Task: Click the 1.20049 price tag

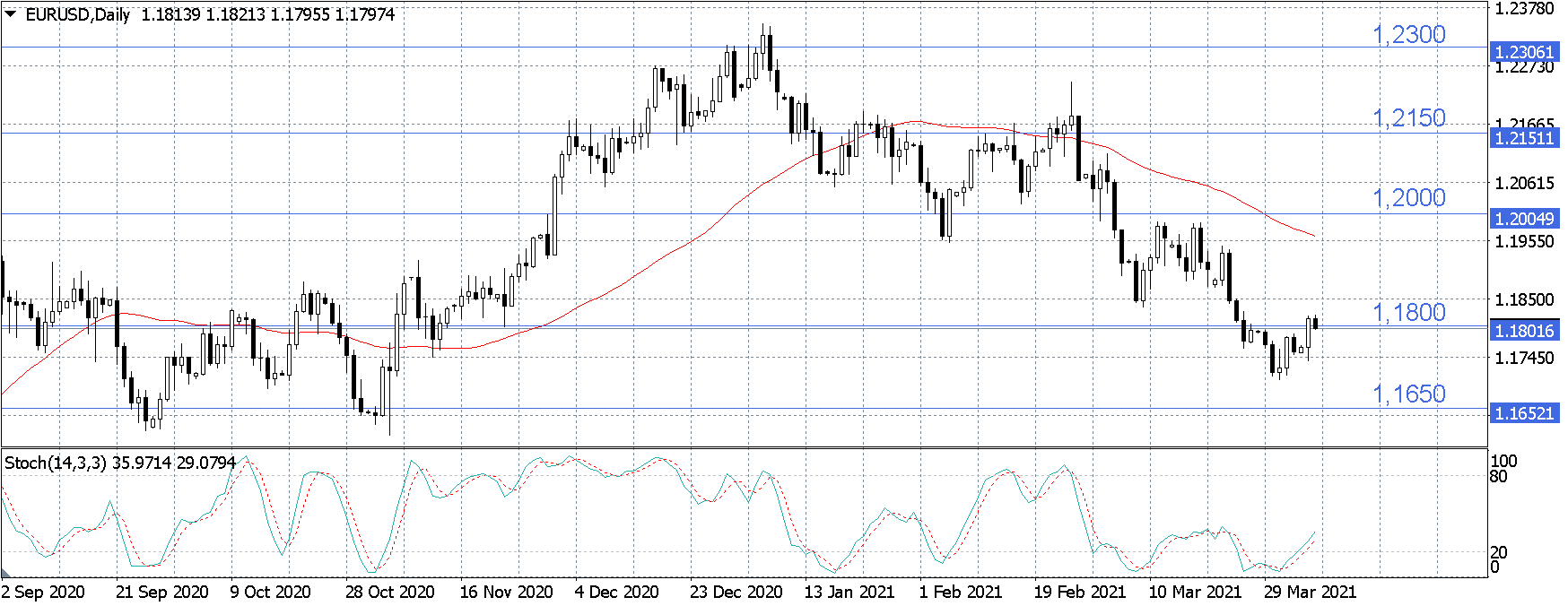Action: point(1524,219)
